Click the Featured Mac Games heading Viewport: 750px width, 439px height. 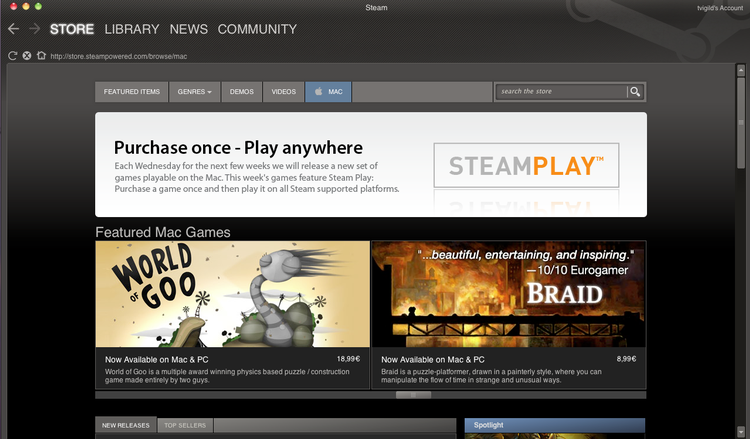(163, 232)
